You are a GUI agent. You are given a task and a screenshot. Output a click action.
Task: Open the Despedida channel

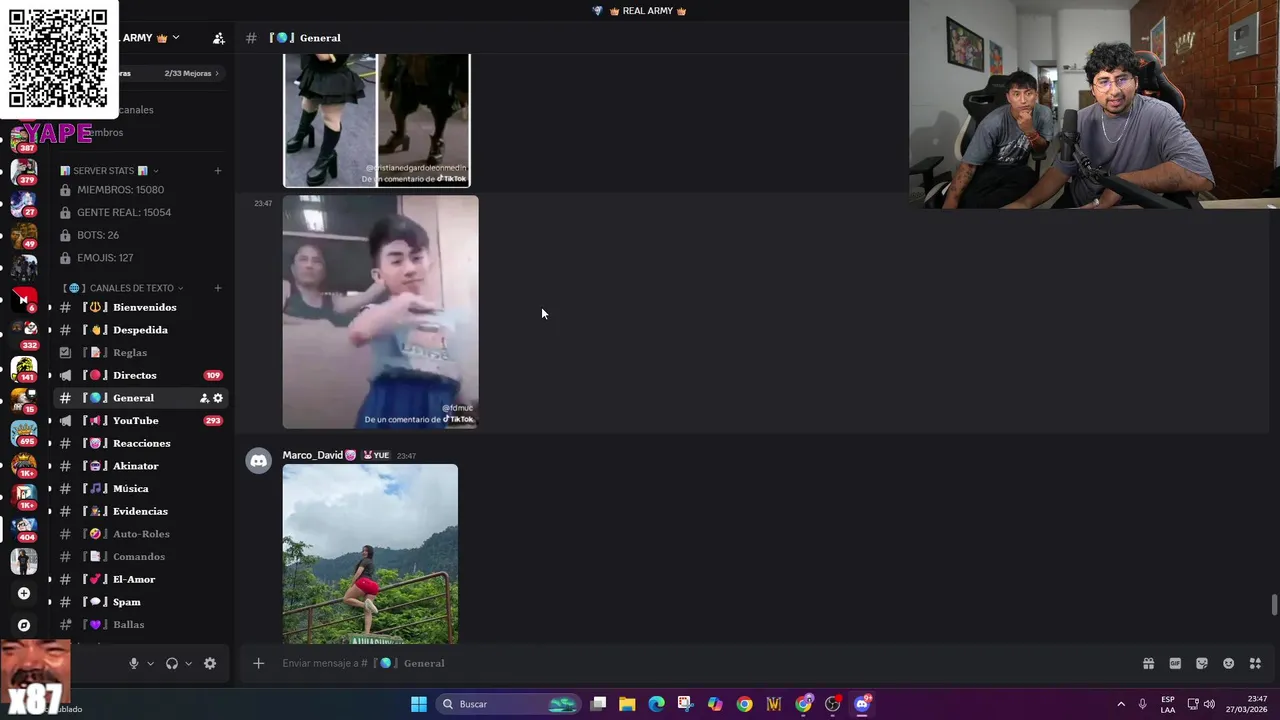coord(140,330)
